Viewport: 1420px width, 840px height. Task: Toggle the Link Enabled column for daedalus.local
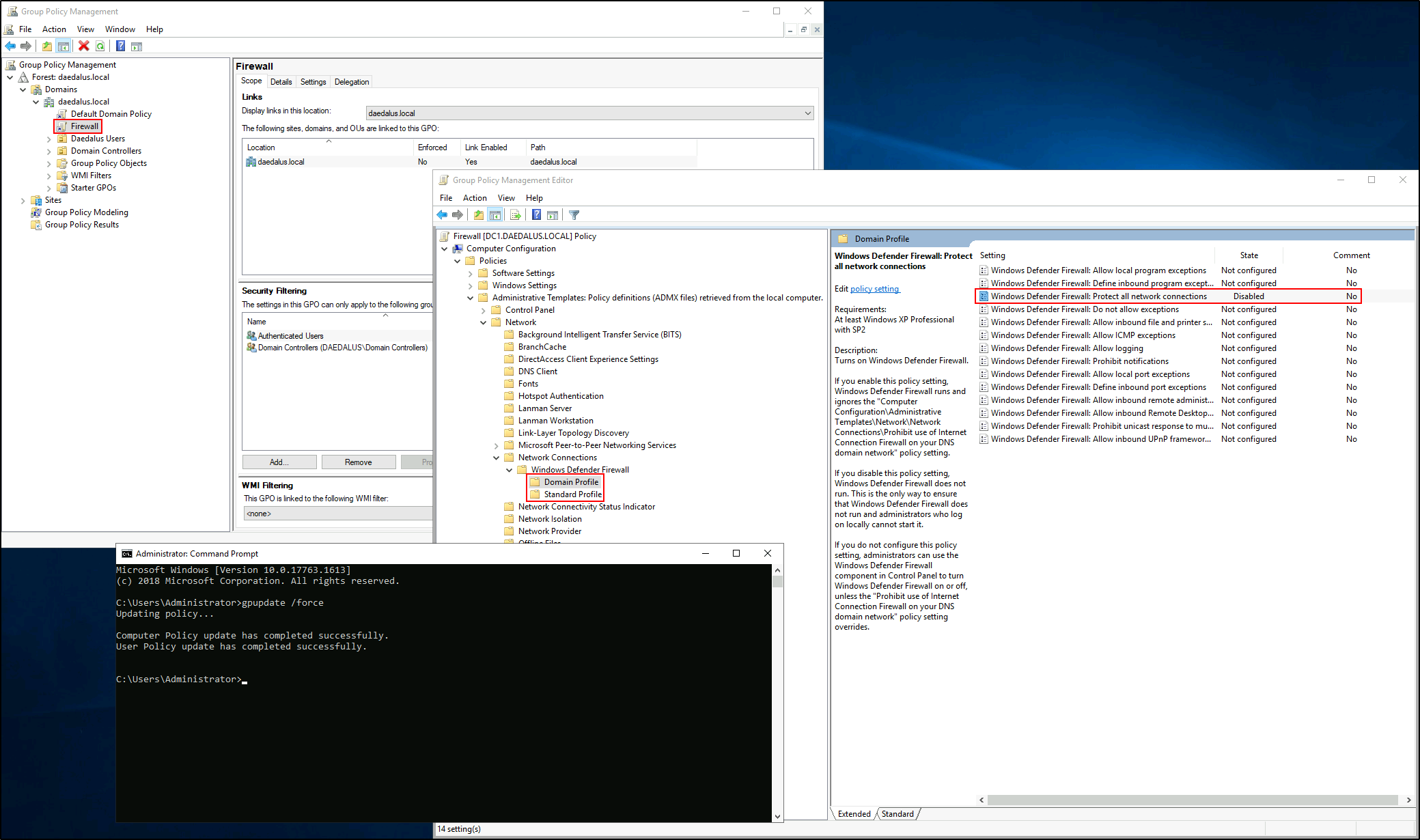tap(470, 161)
